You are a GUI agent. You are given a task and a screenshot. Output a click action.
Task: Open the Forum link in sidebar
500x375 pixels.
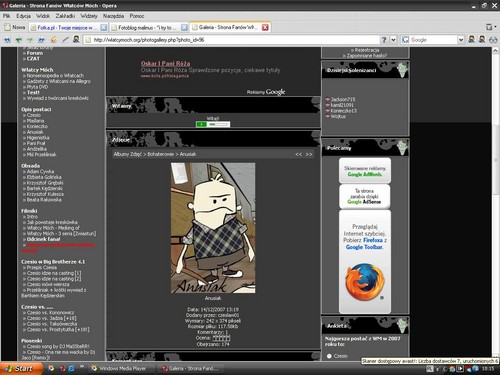pyautogui.click(x=35, y=53)
